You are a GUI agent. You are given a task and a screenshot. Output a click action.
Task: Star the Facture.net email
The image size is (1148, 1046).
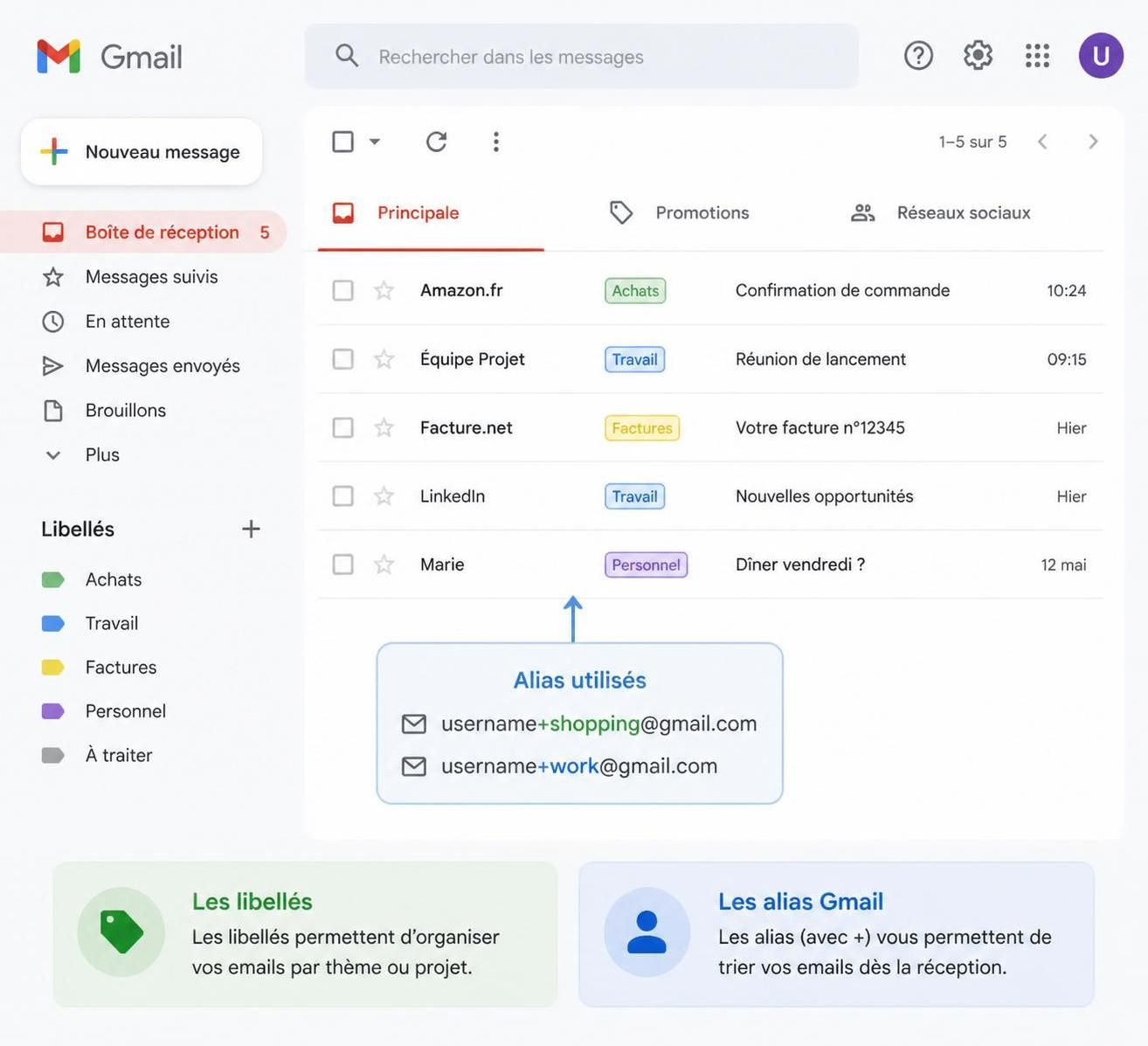point(384,427)
